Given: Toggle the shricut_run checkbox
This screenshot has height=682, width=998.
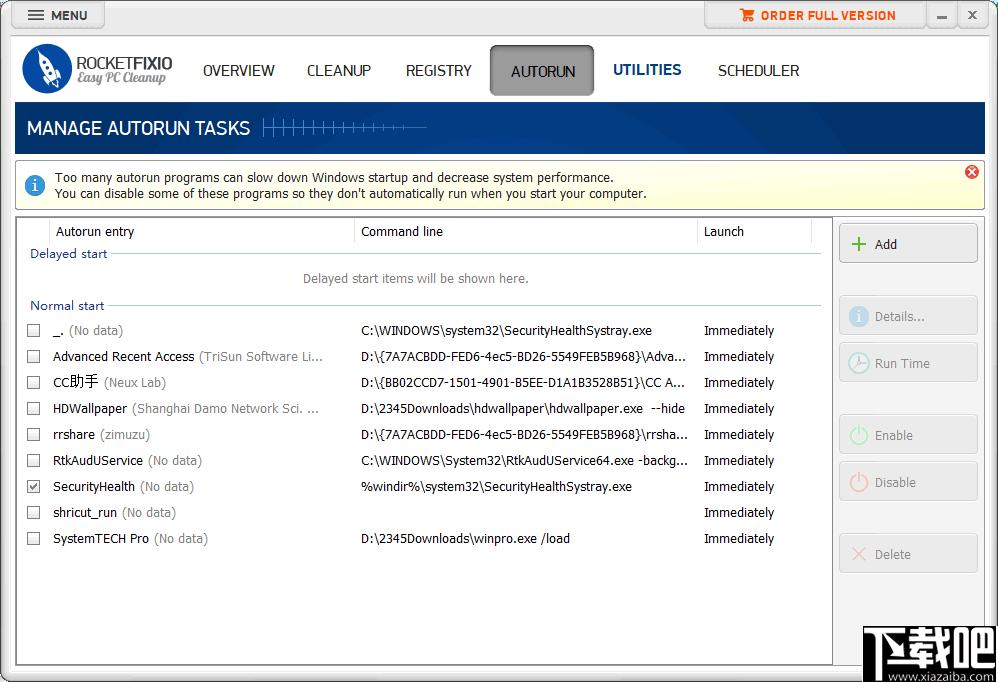Looking at the screenshot, I should [34, 512].
